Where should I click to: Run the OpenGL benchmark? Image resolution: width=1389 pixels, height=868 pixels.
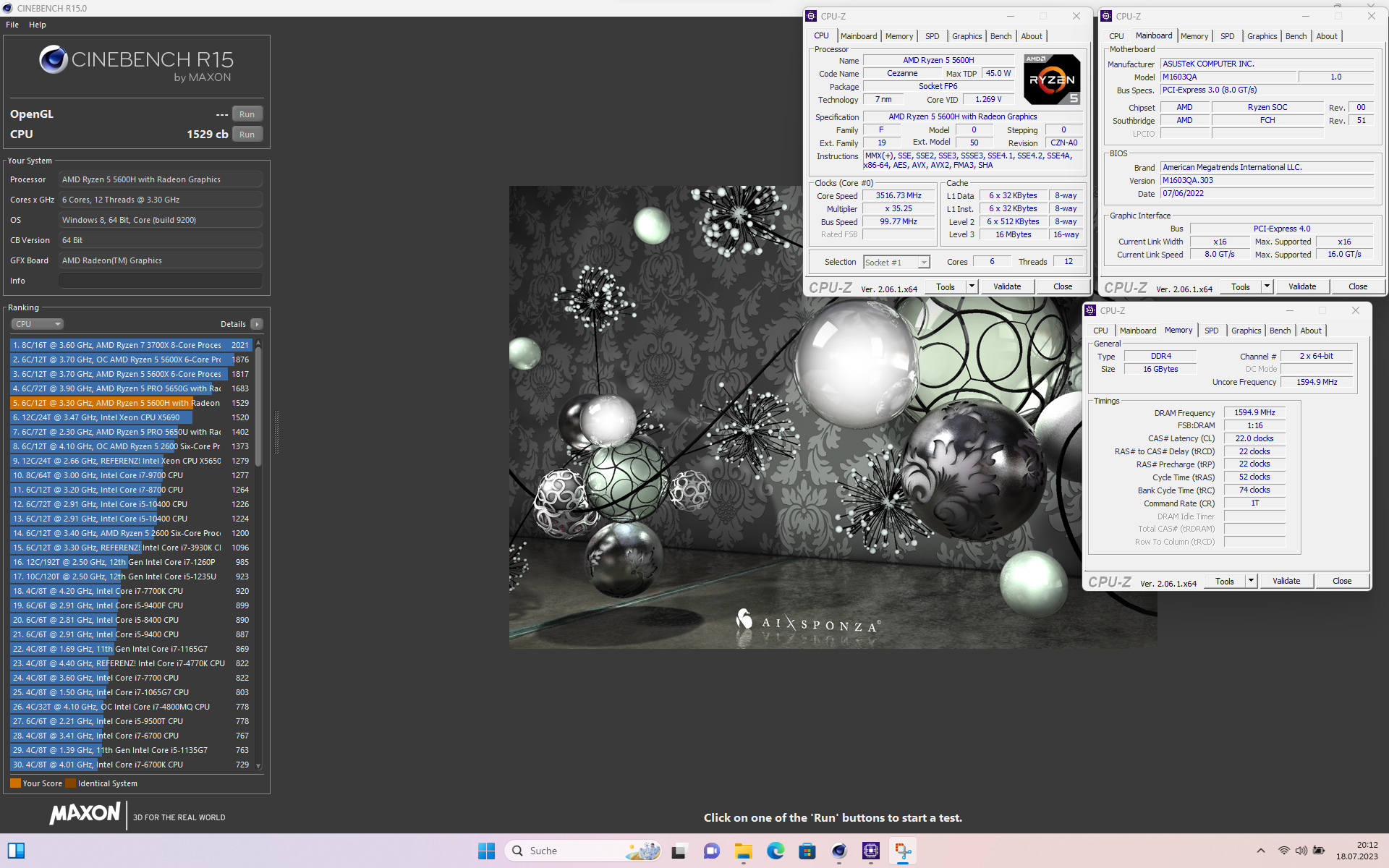247,114
